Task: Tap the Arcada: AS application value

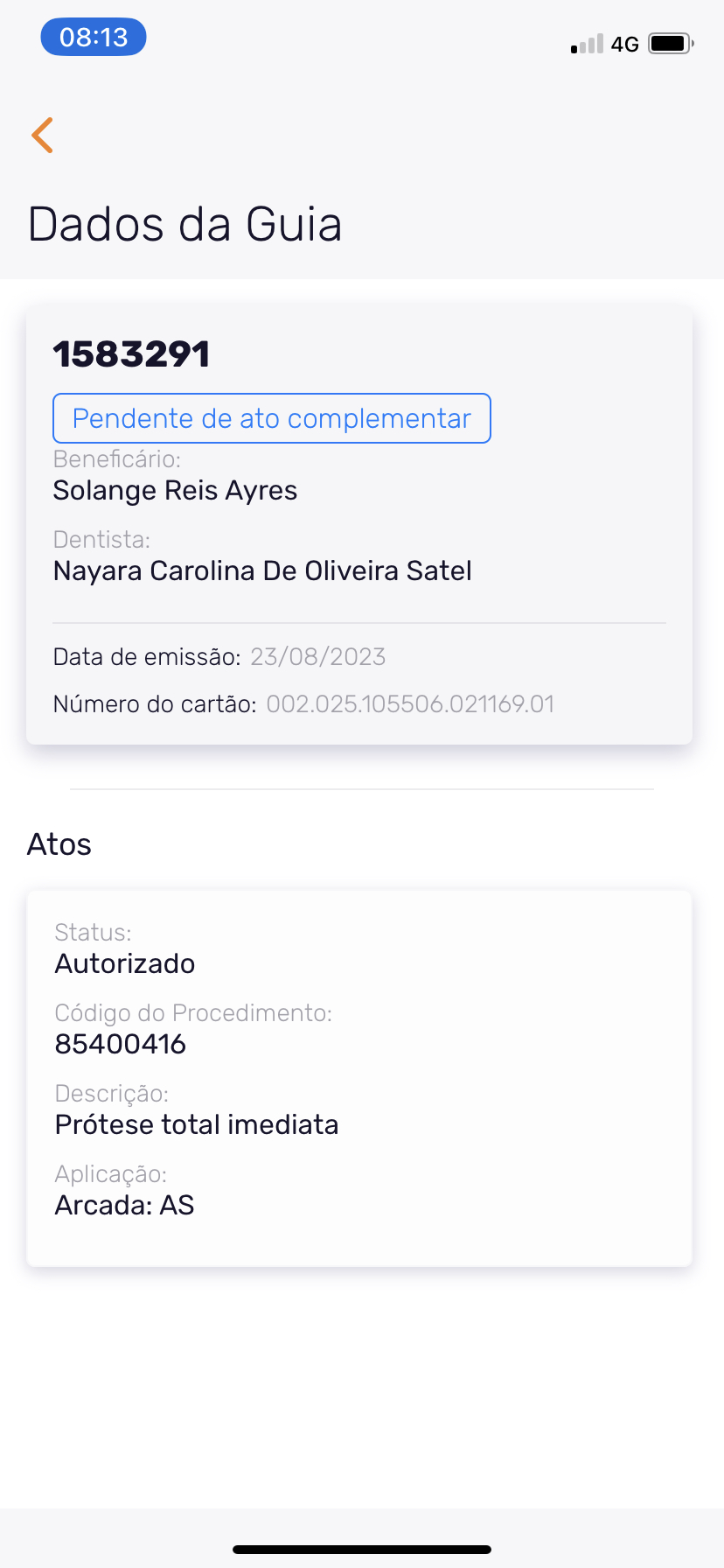Action: (x=124, y=1206)
